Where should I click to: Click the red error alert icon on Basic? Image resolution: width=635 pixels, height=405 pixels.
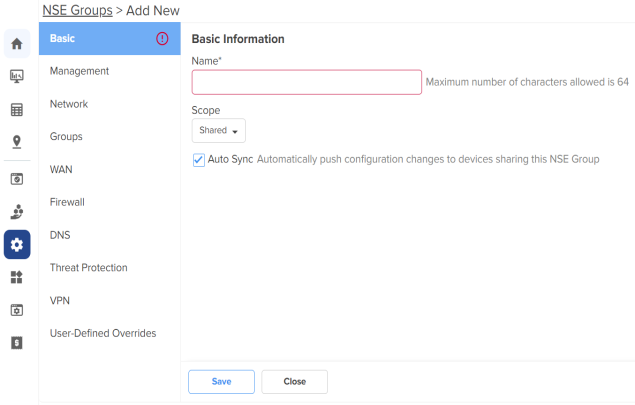[162, 38]
